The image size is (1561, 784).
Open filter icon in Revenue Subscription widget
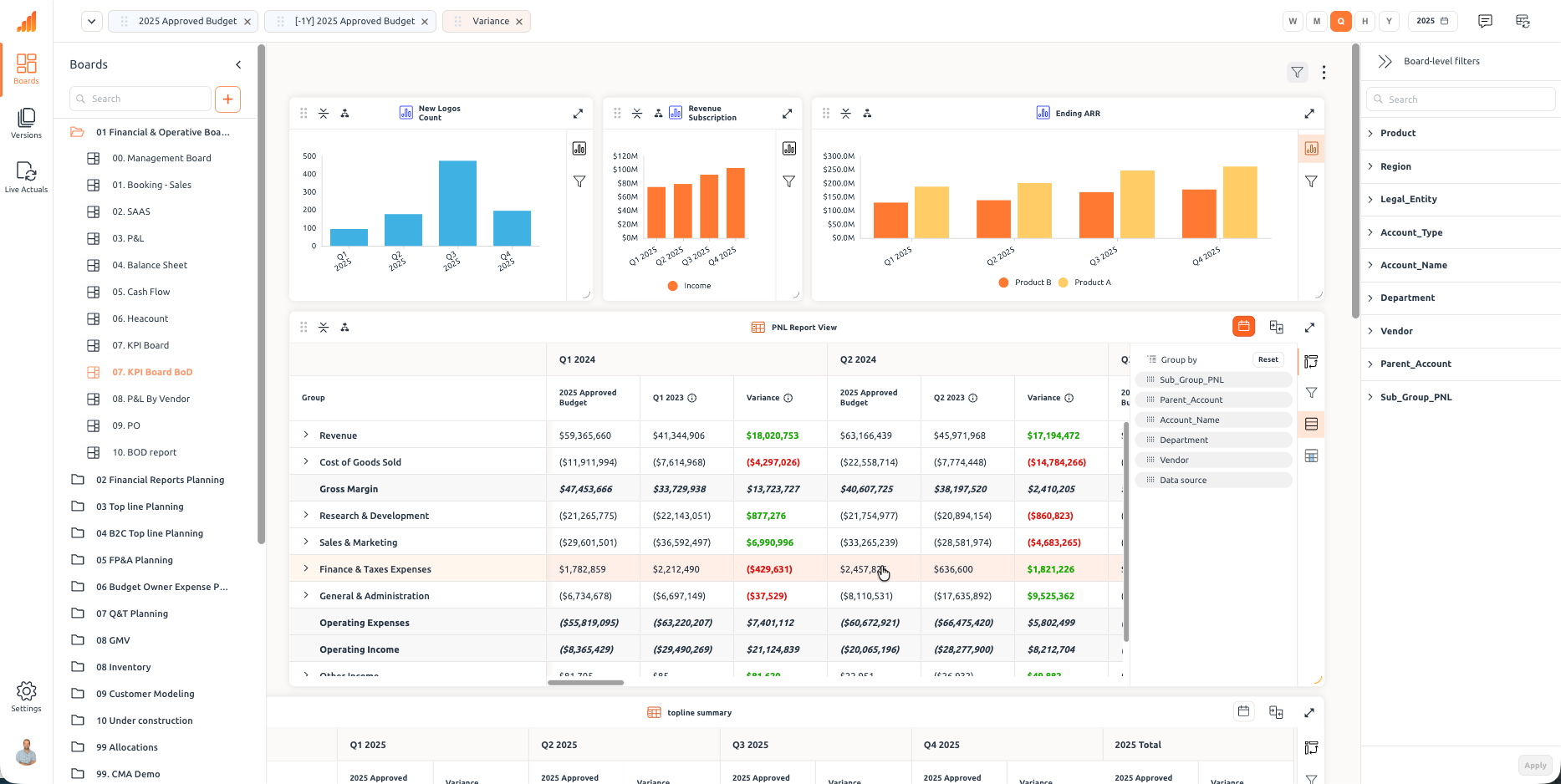click(788, 181)
